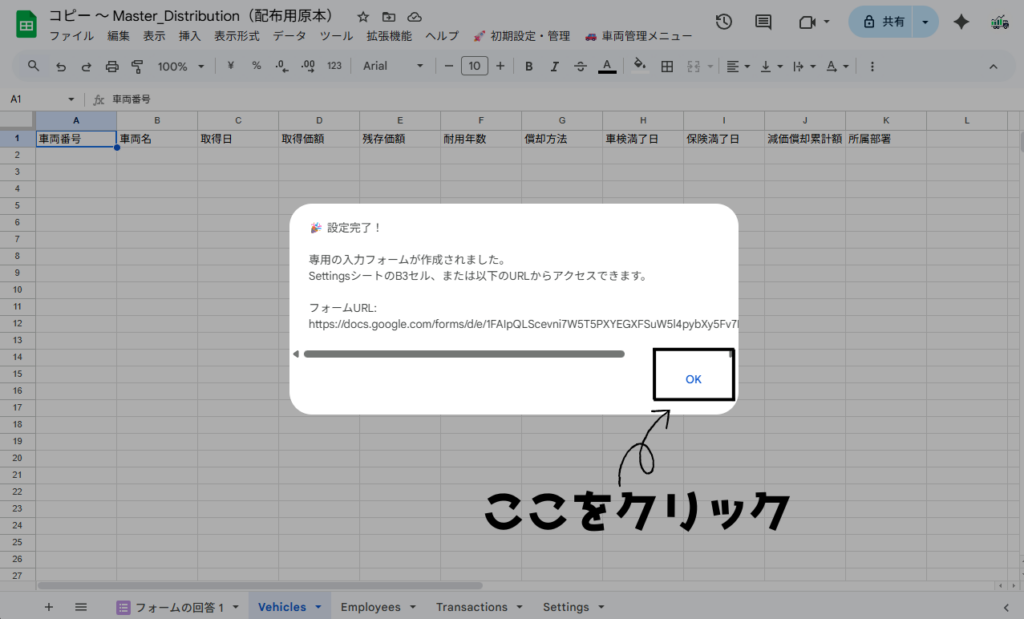
Task: Toggle italic formatting
Action: click(555, 66)
